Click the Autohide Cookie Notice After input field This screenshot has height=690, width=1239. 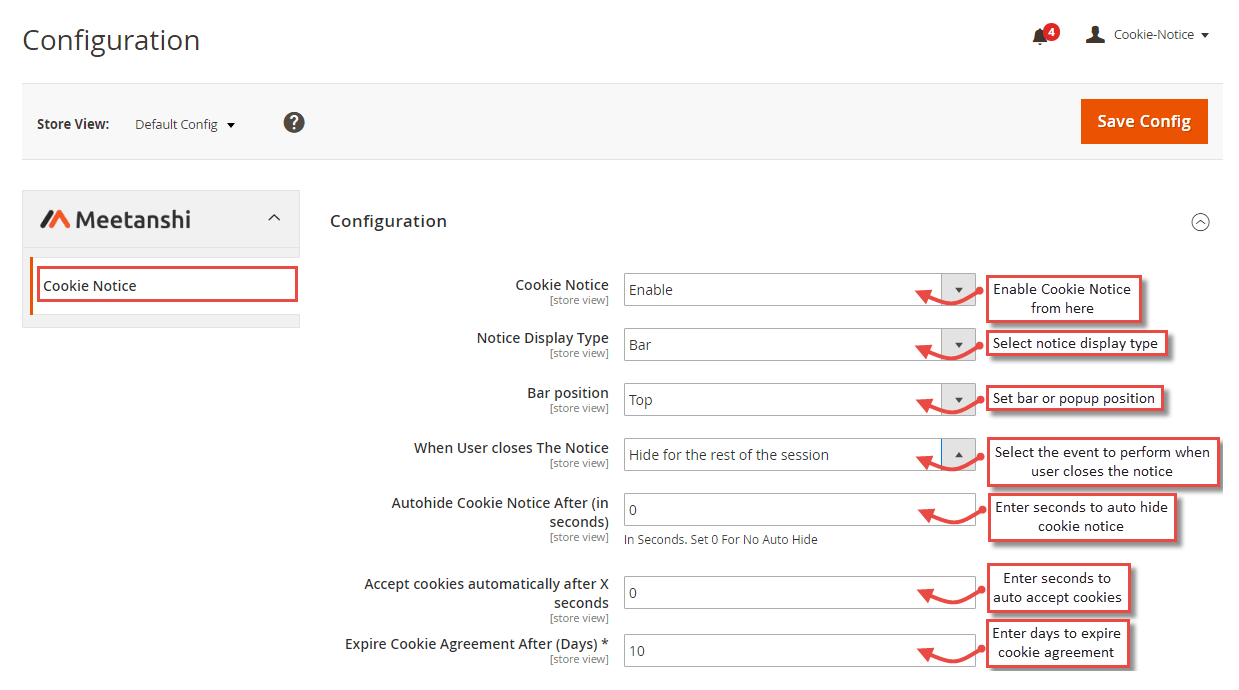click(x=799, y=510)
